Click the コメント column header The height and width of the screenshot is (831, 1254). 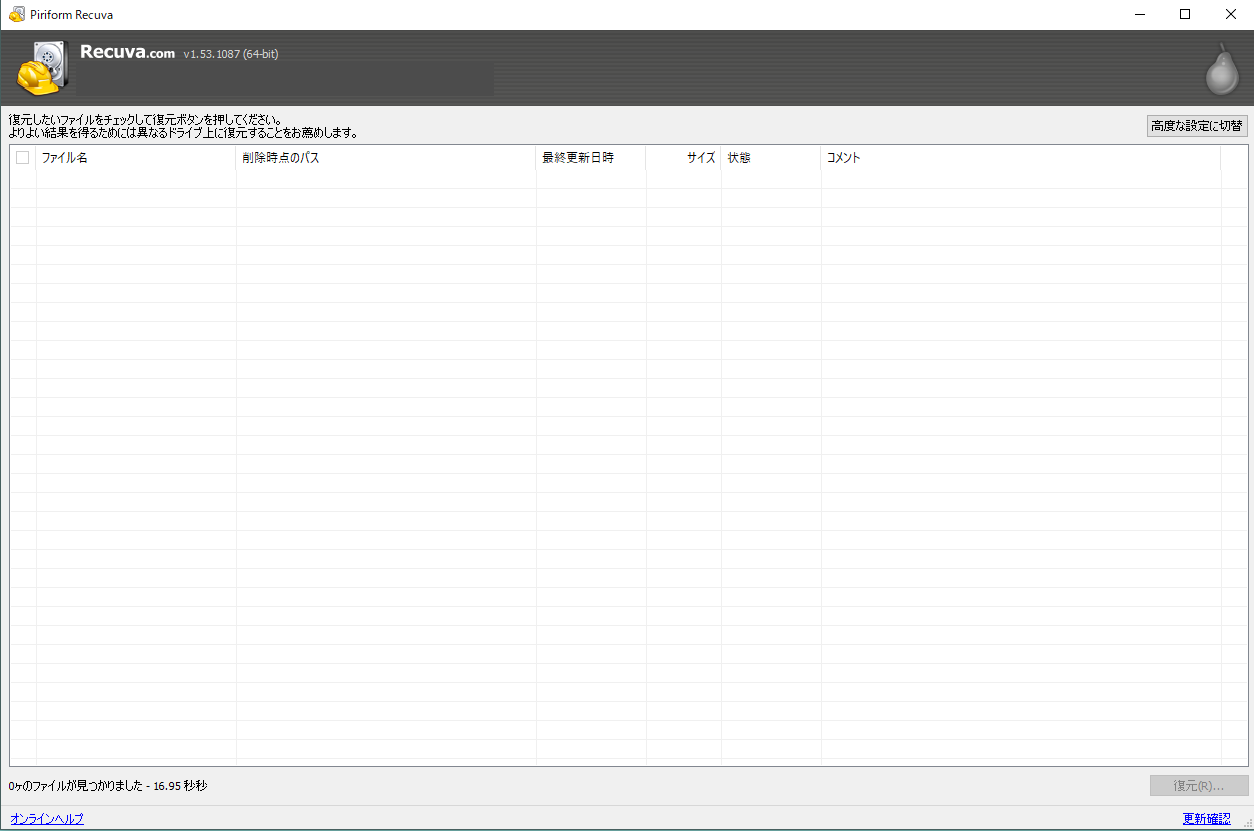coord(1020,158)
